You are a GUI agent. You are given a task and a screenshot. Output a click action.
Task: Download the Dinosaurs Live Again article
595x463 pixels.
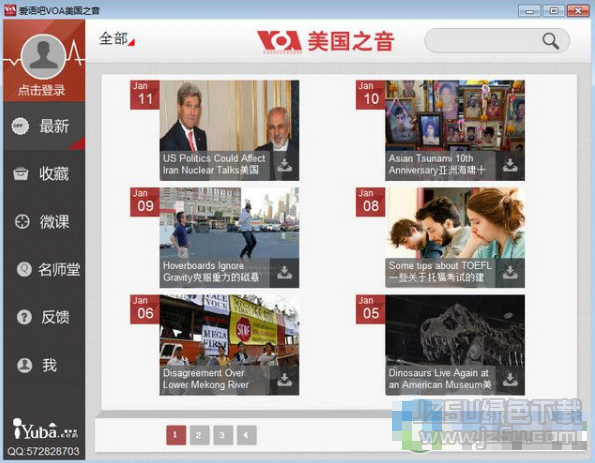[510, 380]
